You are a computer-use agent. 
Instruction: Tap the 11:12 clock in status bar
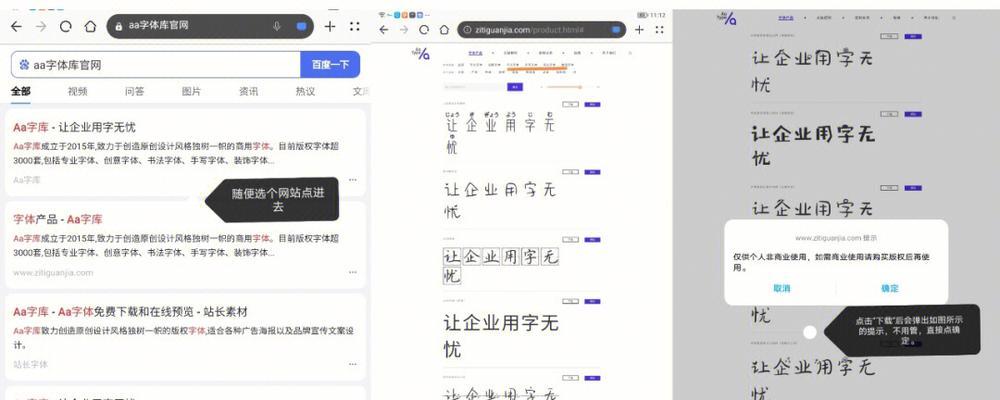point(659,15)
